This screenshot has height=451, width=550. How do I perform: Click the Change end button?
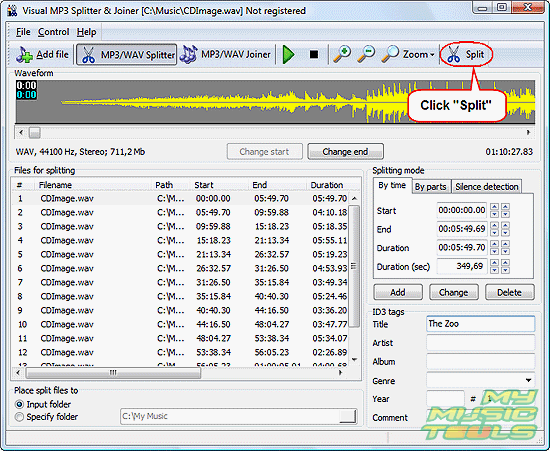click(345, 152)
